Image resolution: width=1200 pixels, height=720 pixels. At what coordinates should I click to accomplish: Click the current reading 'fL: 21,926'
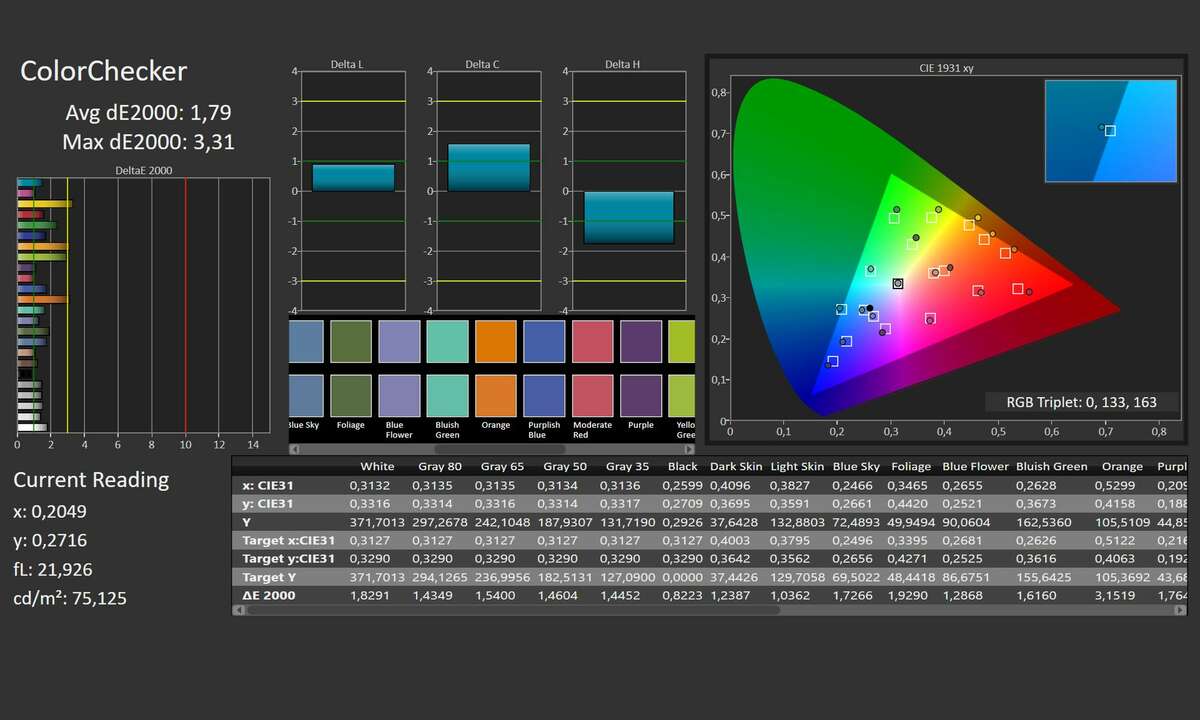point(53,569)
